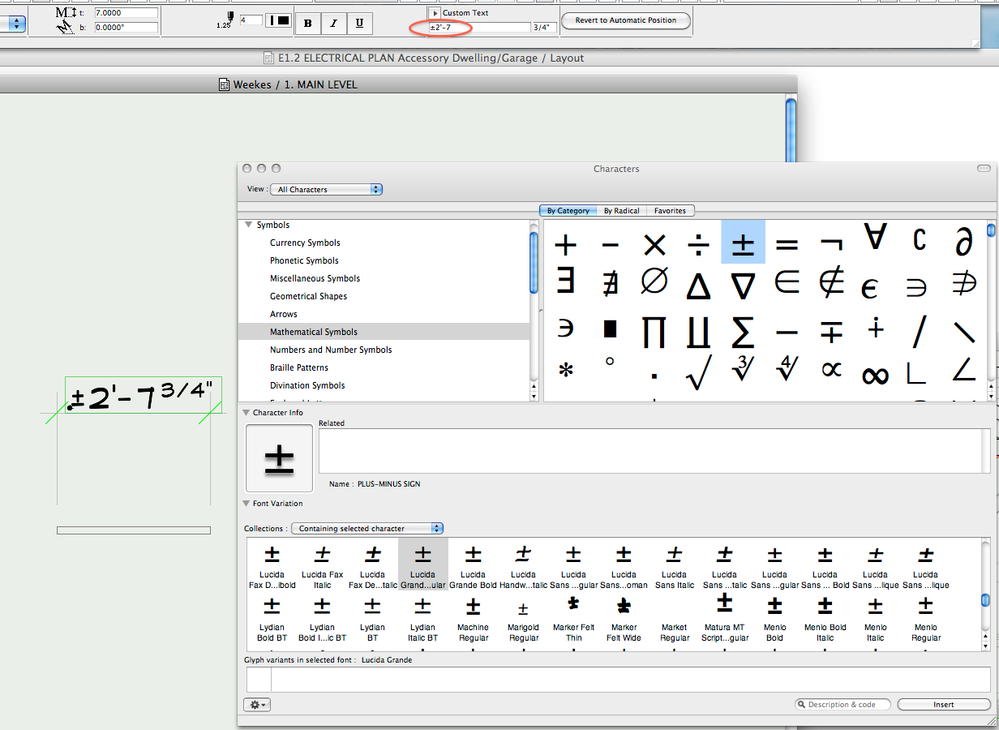Screen dimensions: 999x730
Task: Collapse the Font Variation section
Action: tap(247, 503)
